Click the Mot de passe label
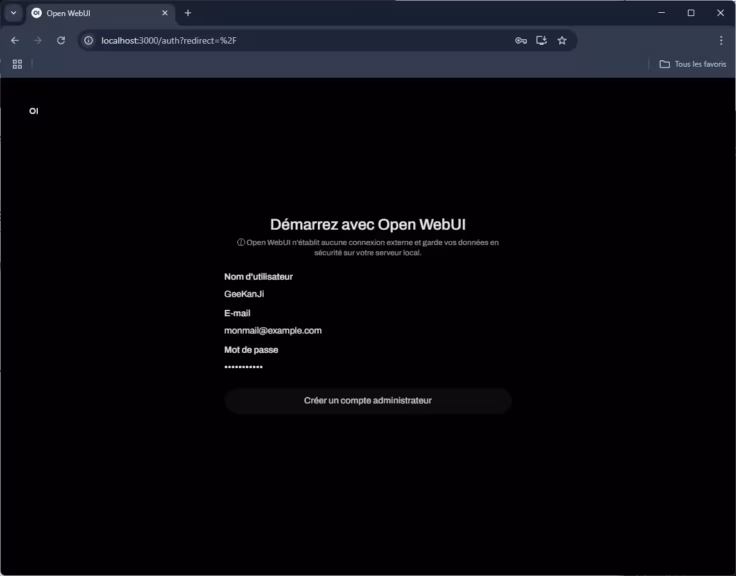The width and height of the screenshot is (736, 576). [x=251, y=350]
